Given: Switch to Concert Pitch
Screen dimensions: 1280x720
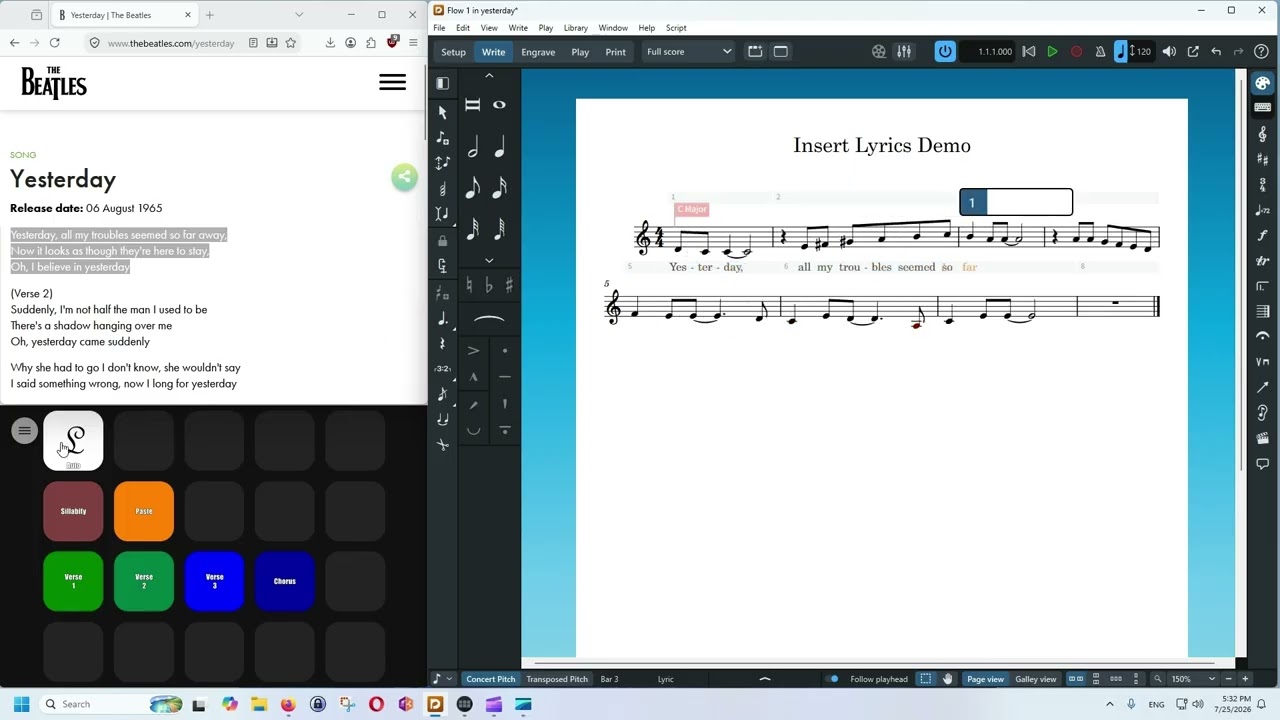Looking at the screenshot, I should 491,679.
